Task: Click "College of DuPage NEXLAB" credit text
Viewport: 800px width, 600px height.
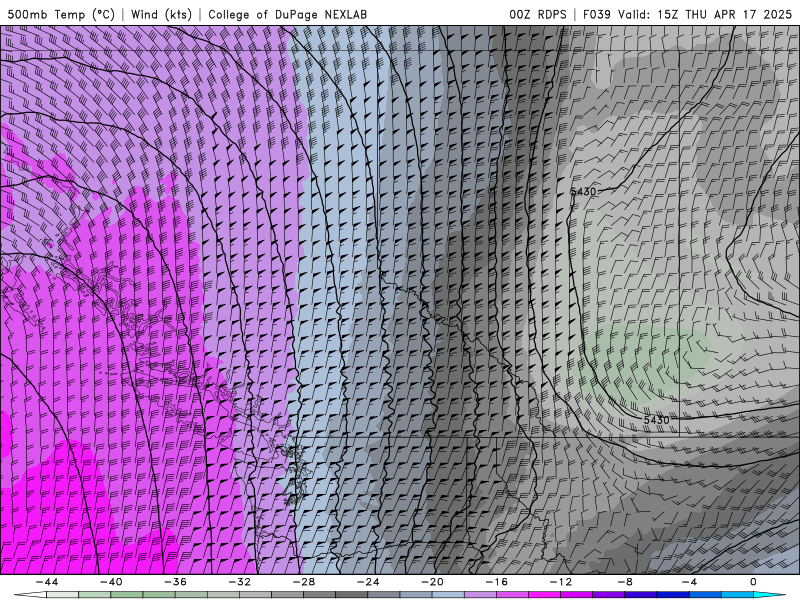Action: click(287, 14)
